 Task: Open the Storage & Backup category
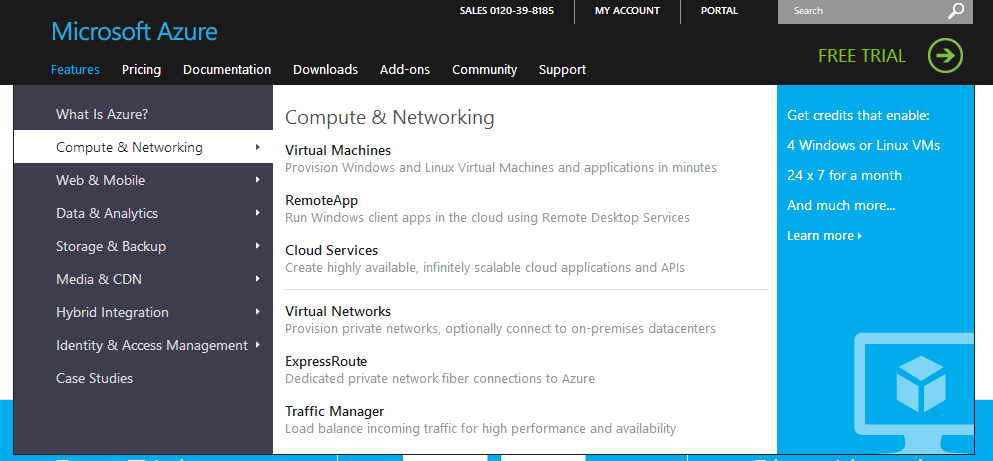click(x=111, y=246)
